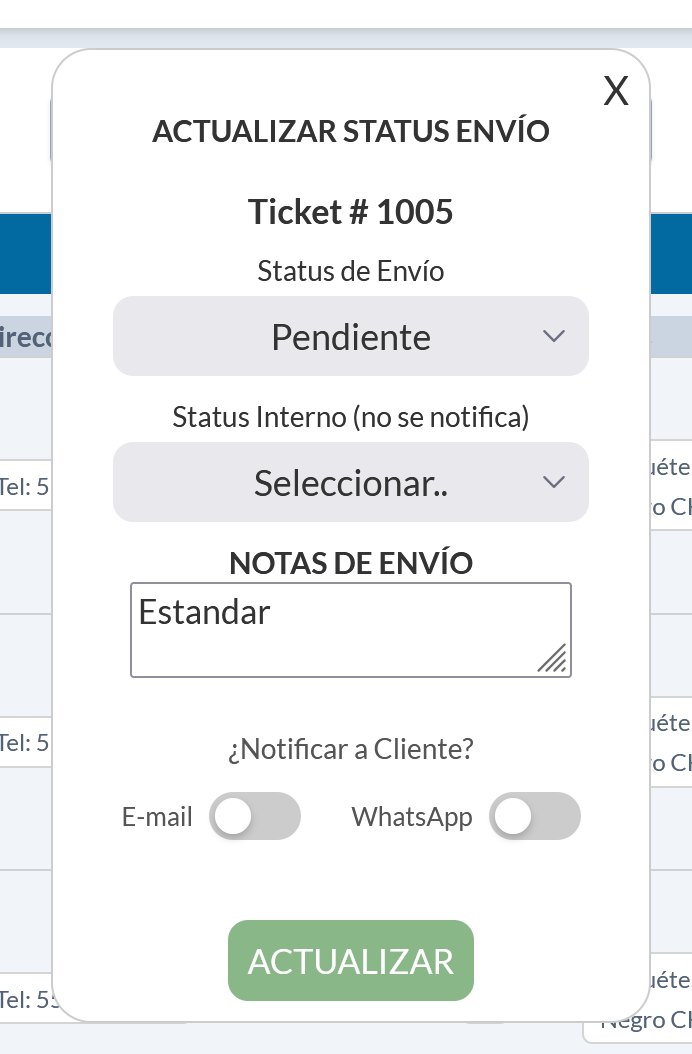This screenshot has height=1054, width=692.
Task: Click the Status de Envío label
Action: click(x=350, y=271)
